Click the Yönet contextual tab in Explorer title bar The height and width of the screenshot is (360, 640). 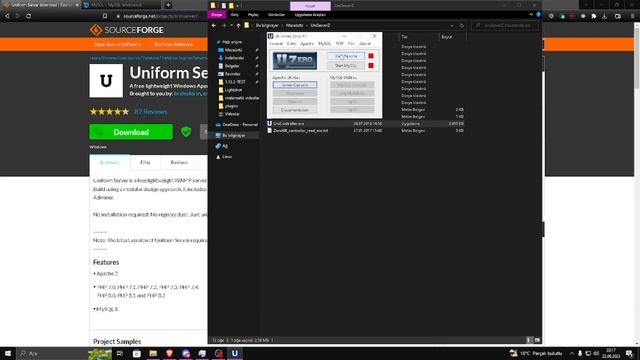pyautogui.click(x=310, y=6)
